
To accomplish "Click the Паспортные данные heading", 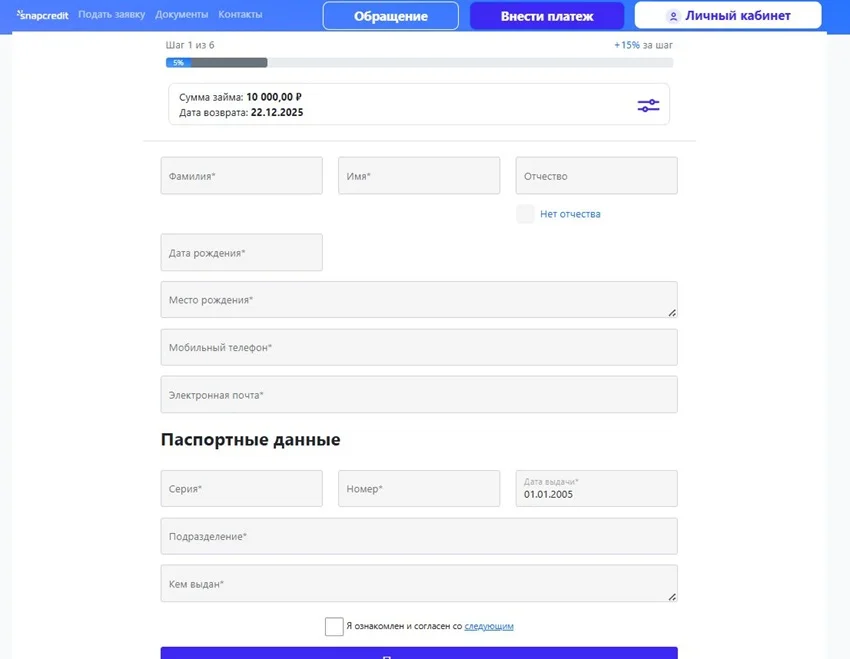I will click(x=250, y=440).
